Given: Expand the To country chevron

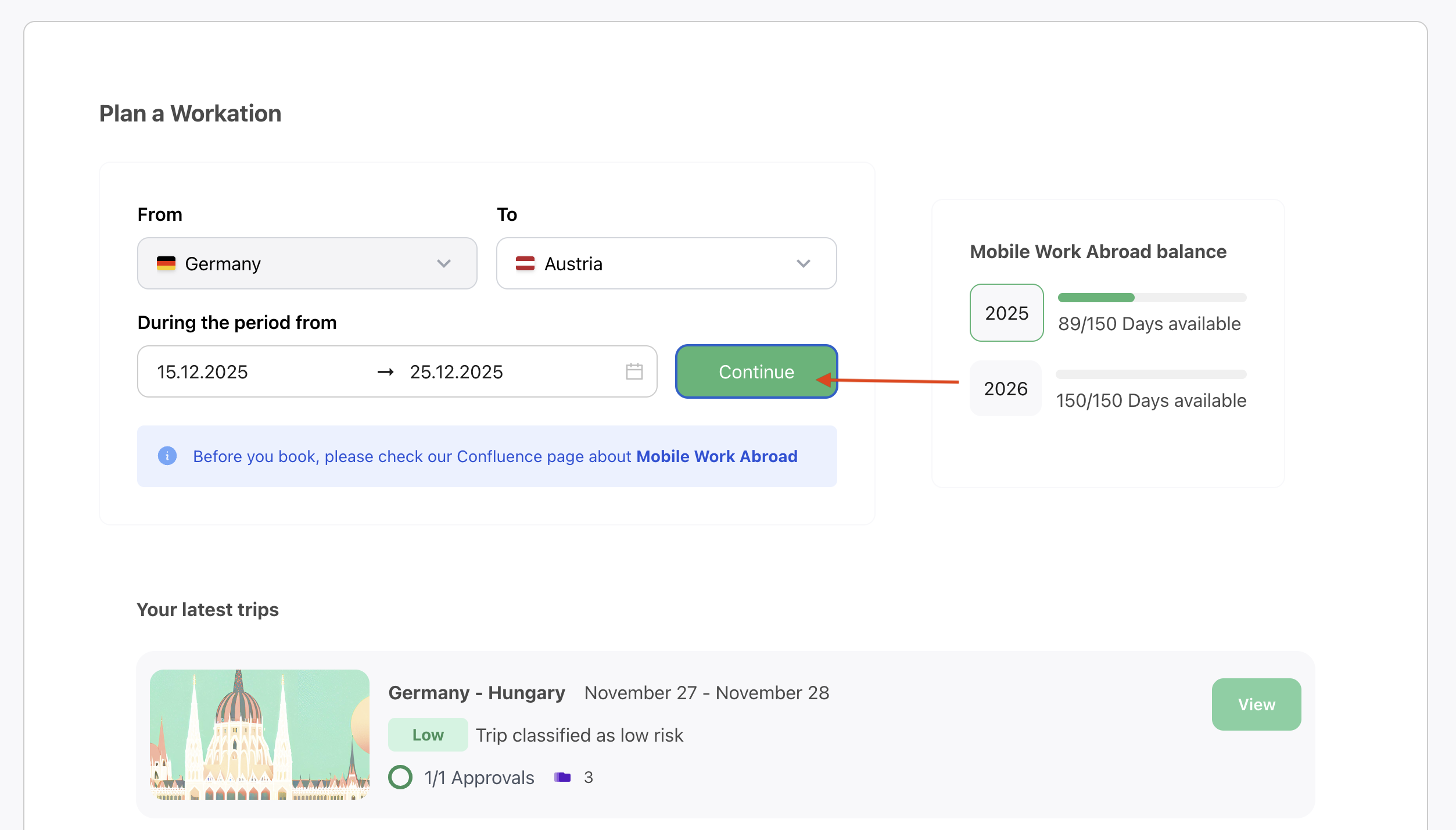Looking at the screenshot, I should click(x=803, y=264).
